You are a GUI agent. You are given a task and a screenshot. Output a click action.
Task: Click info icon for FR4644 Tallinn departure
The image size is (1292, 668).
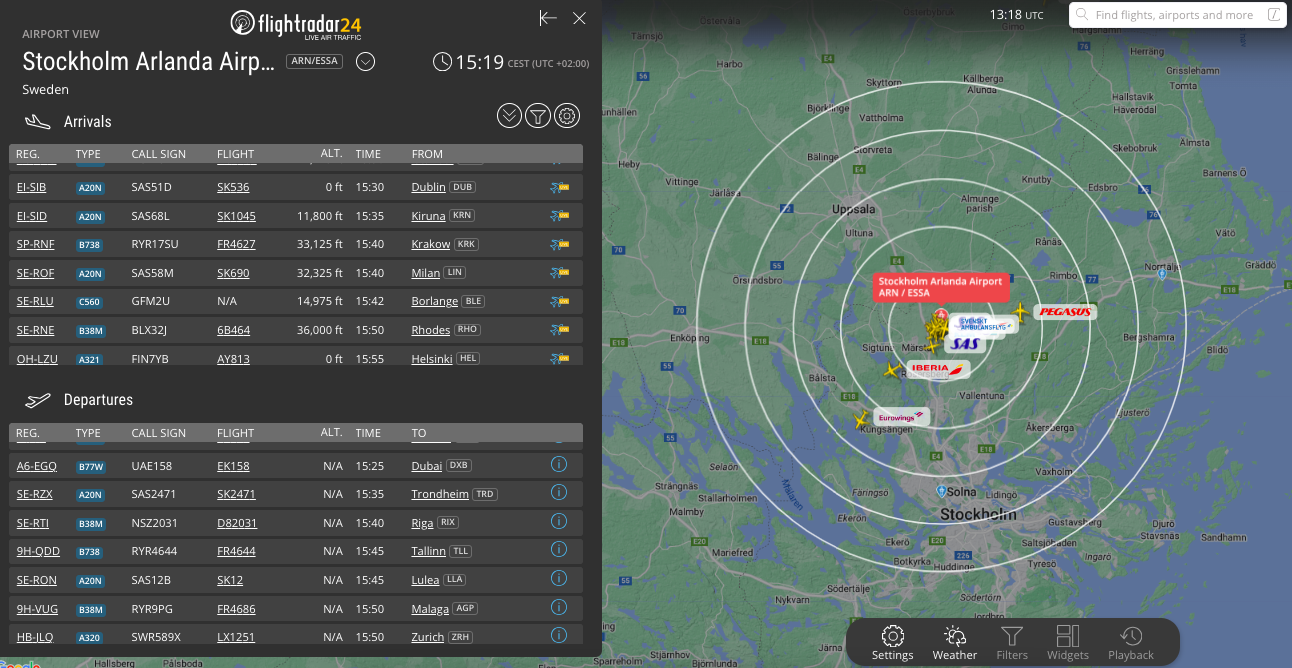pyautogui.click(x=559, y=550)
